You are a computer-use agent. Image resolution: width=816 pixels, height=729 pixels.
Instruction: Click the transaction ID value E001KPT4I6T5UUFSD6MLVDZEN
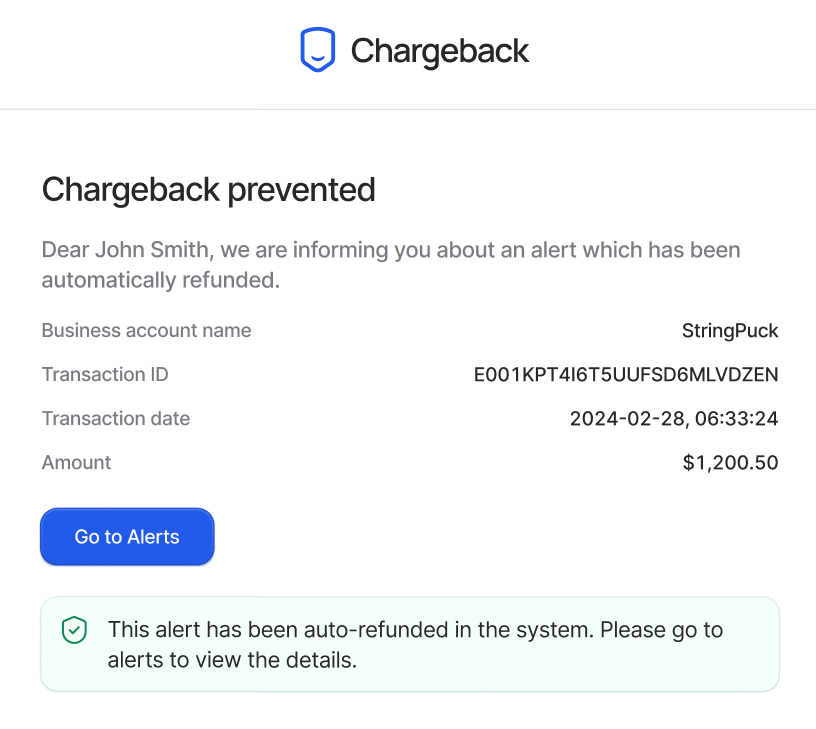click(x=626, y=375)
